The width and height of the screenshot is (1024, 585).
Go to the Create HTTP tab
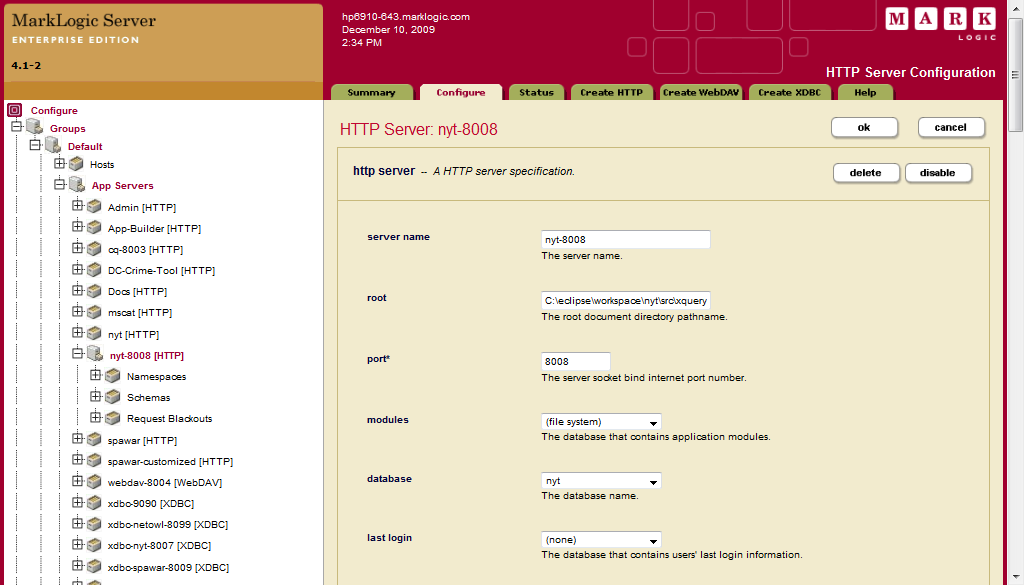(611, 92)
